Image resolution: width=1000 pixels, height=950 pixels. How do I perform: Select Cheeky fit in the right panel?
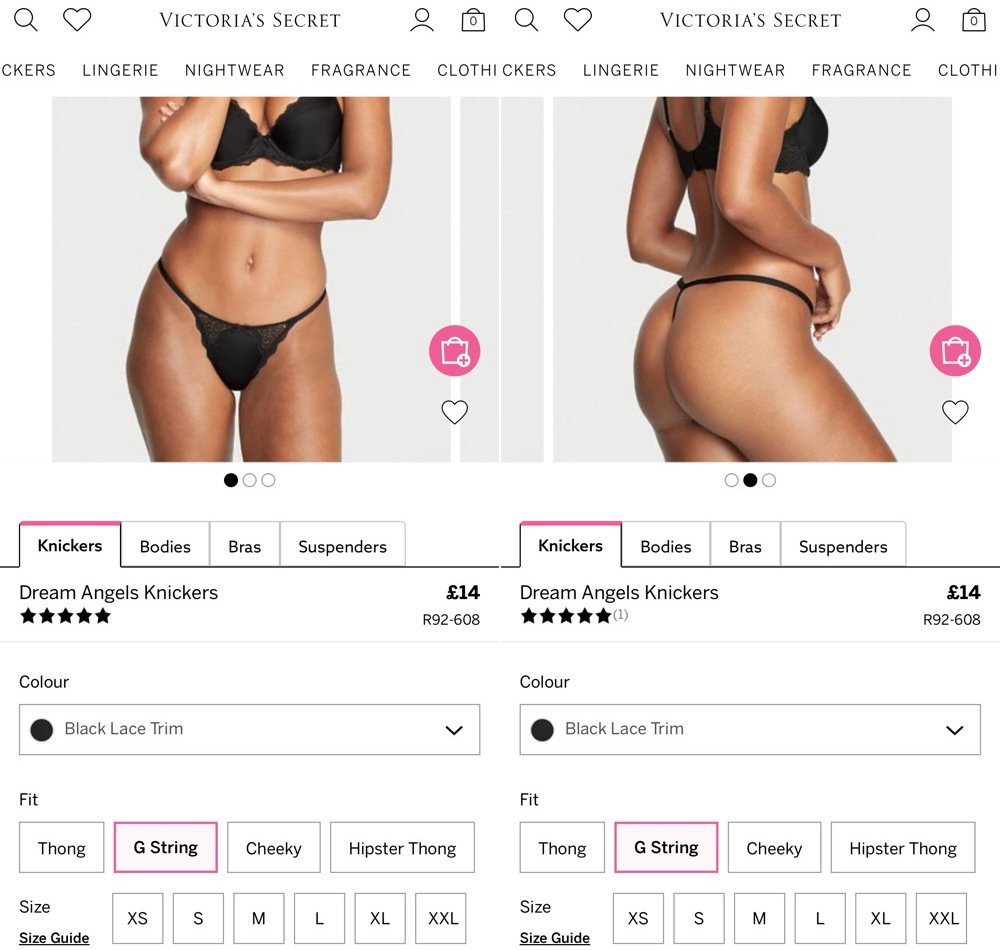(x=774, y=847)
